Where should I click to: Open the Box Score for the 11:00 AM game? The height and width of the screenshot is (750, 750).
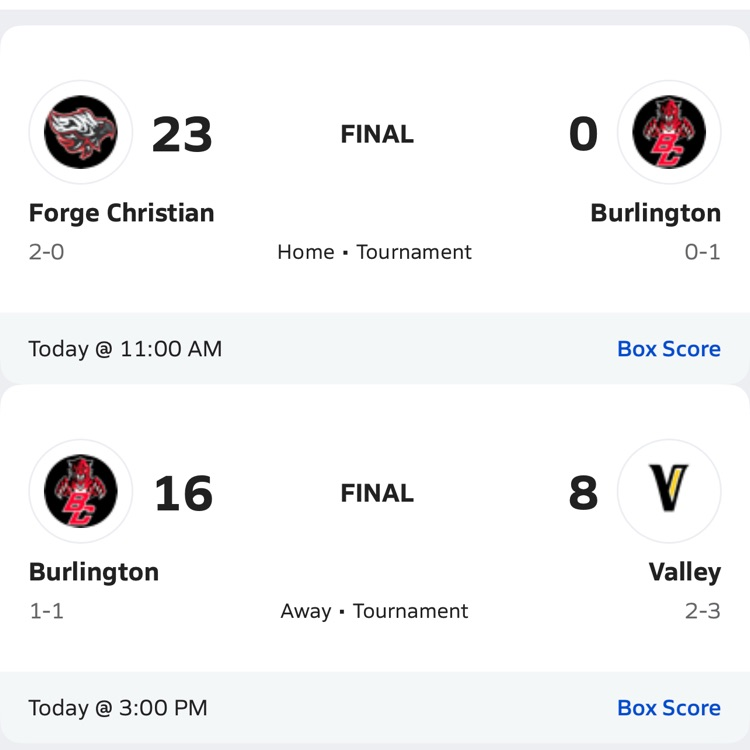[x=668, y=349]
